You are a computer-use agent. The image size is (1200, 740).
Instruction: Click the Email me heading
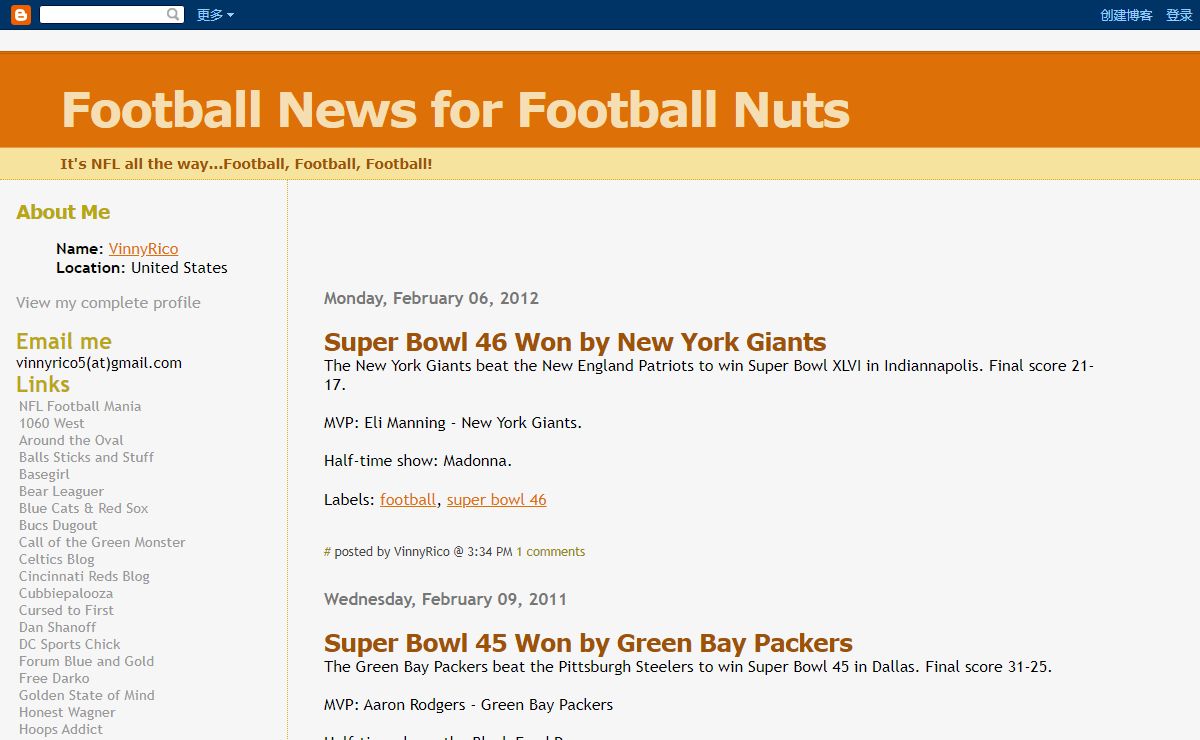click(x=64, y=341)
